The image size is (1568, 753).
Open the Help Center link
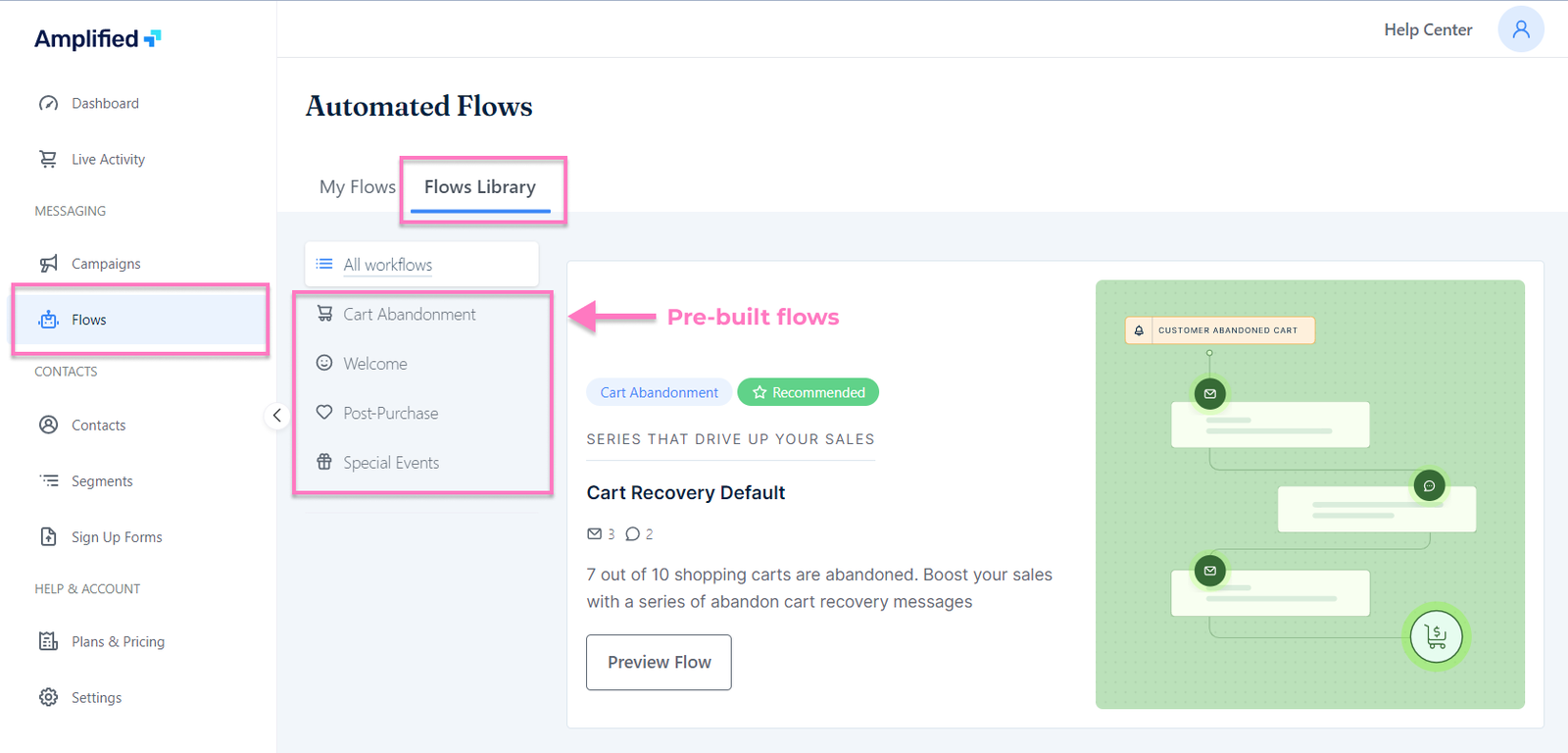[1428, 29]
